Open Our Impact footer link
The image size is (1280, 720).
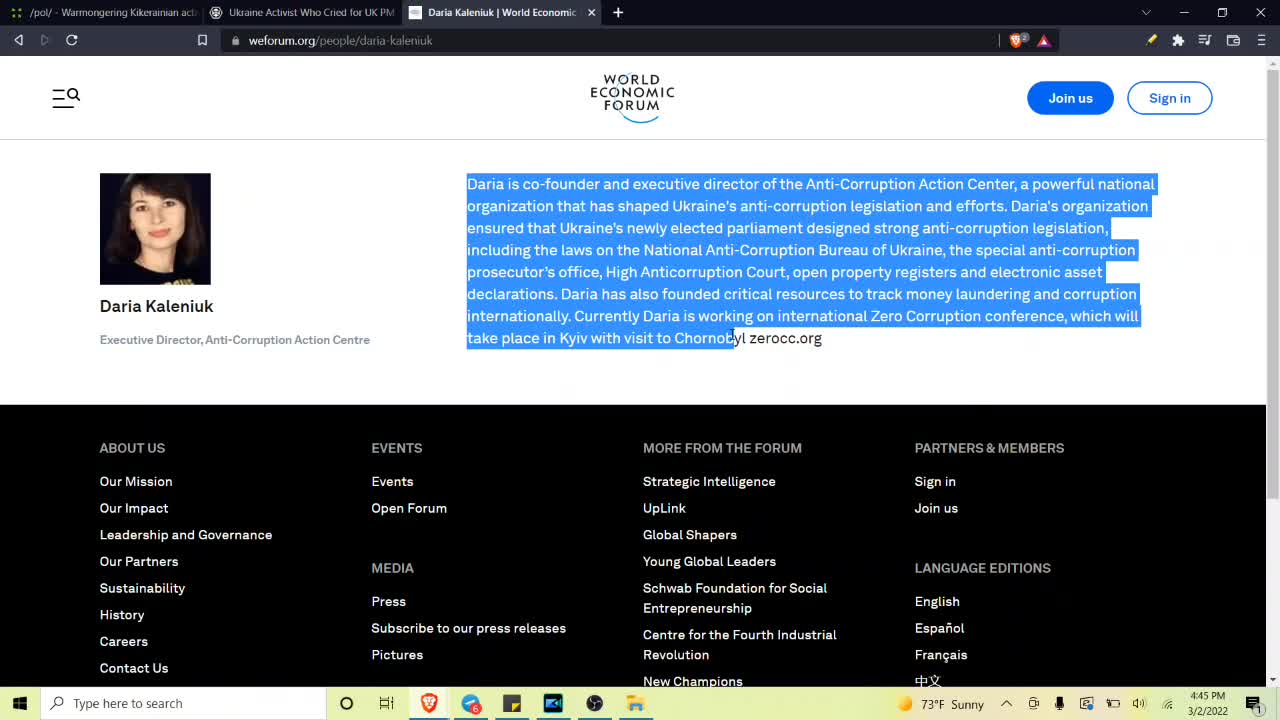pyautogui.click(x=134, y=508)
